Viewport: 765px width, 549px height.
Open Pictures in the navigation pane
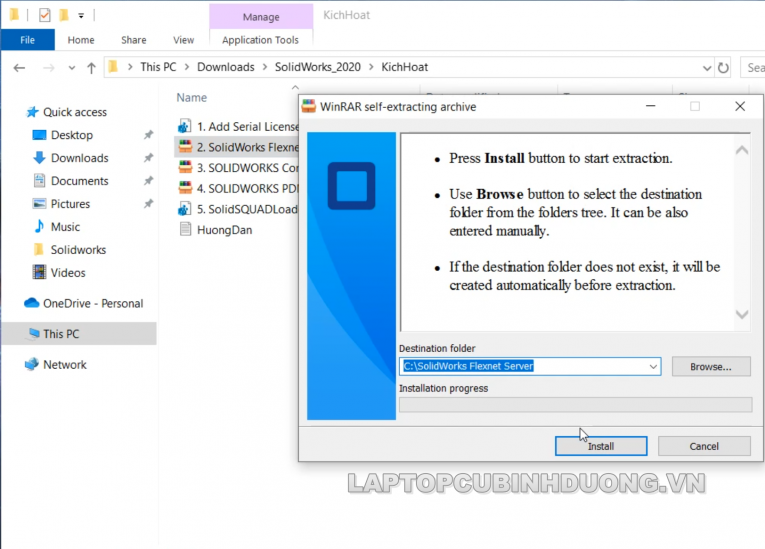coord(70,204)
